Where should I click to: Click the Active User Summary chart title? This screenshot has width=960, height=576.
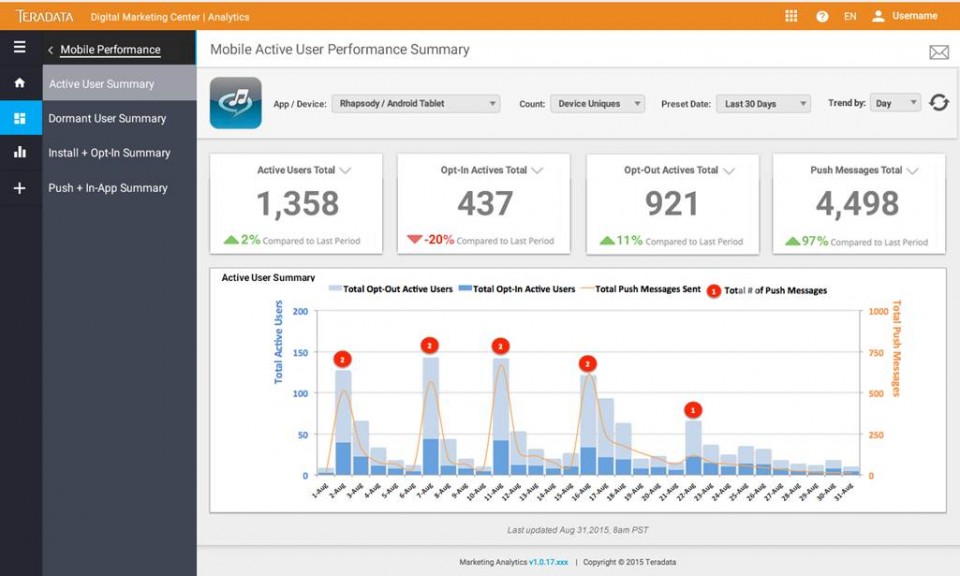pyautogui.click(x=268, y=277)
